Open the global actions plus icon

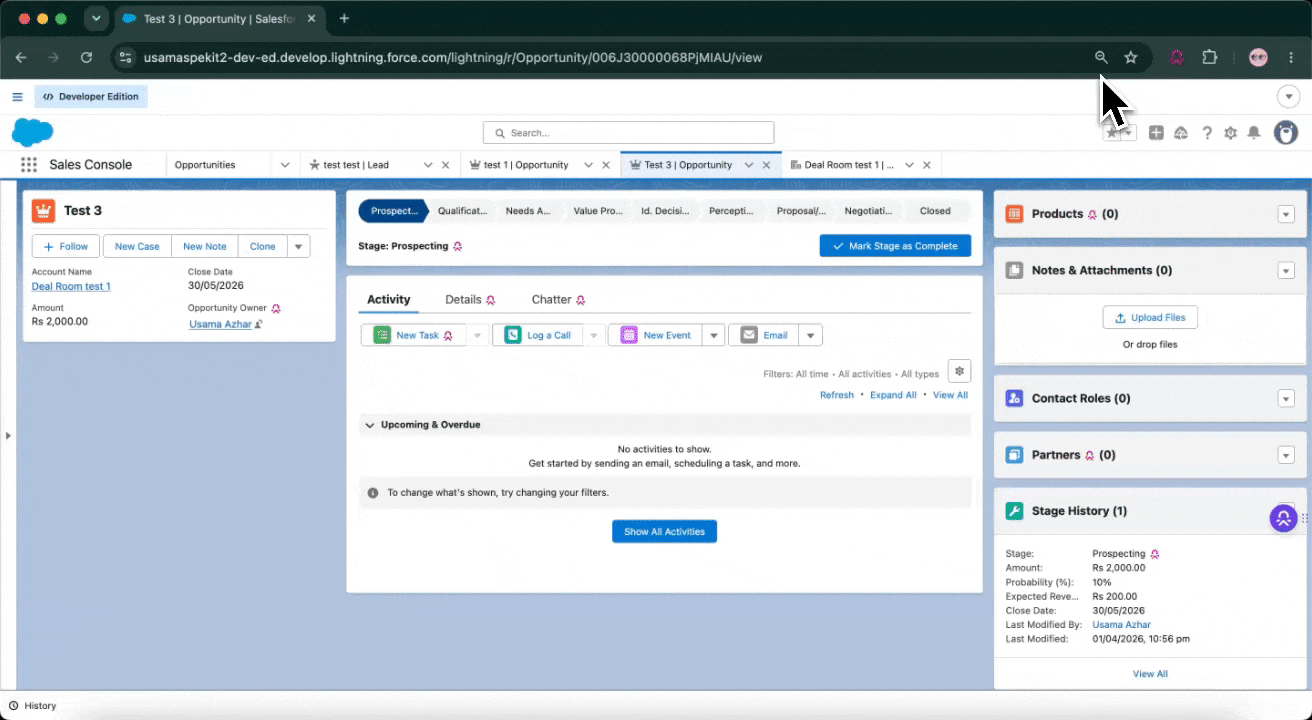(1156, 133)
